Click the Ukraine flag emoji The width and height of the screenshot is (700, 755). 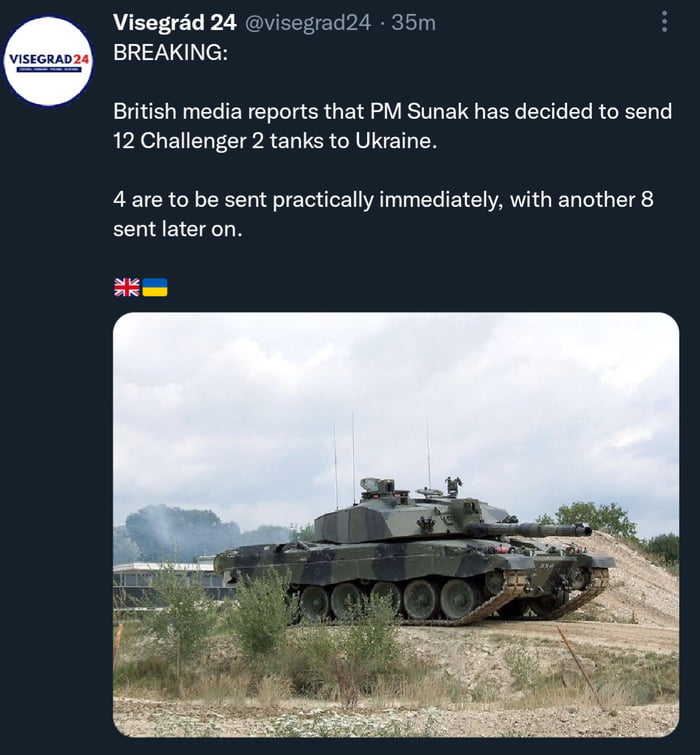pyautogui.click(x=154, y=287)
